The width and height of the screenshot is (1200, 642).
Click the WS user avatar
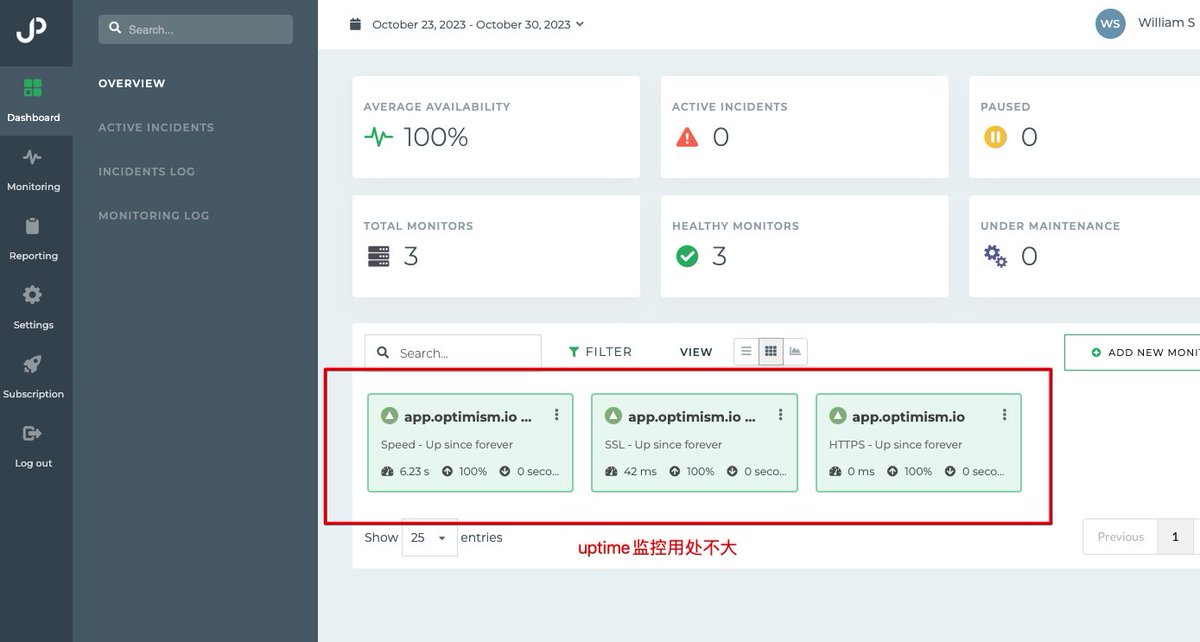point(1110,24)
